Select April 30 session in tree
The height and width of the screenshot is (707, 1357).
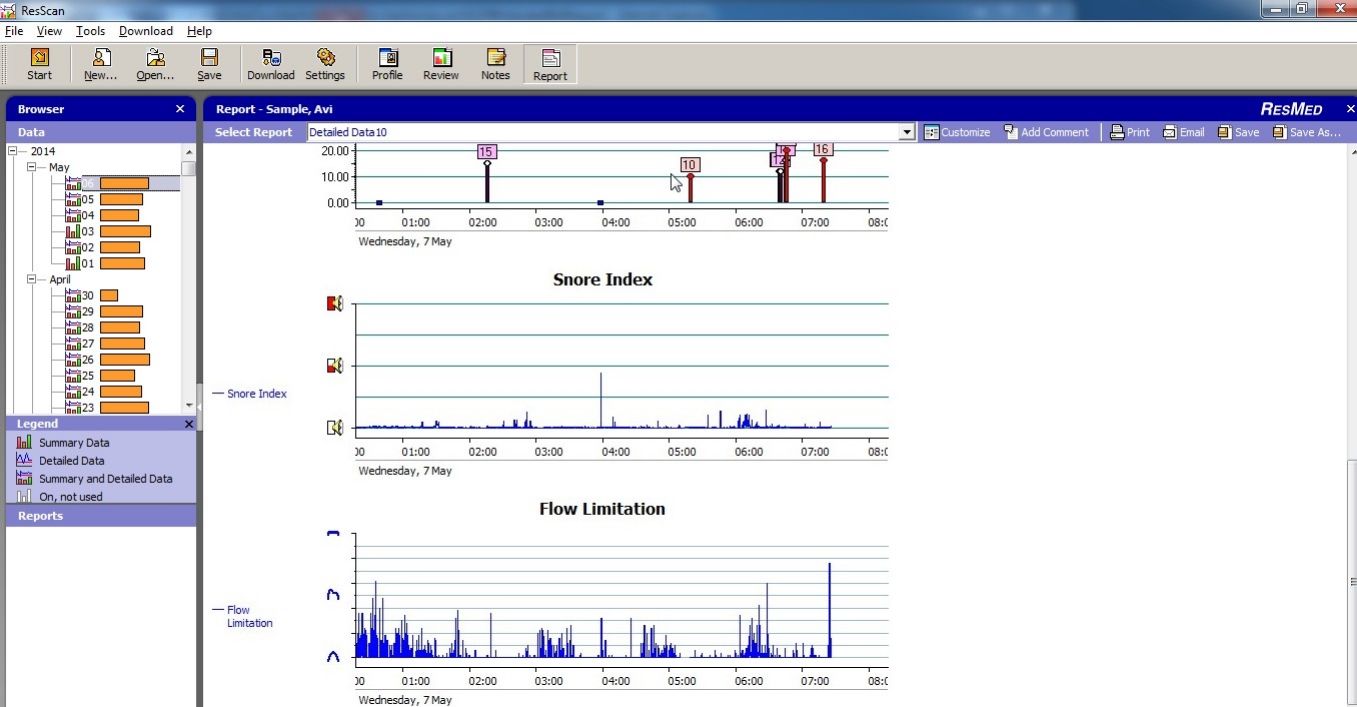tap(92, 295)
